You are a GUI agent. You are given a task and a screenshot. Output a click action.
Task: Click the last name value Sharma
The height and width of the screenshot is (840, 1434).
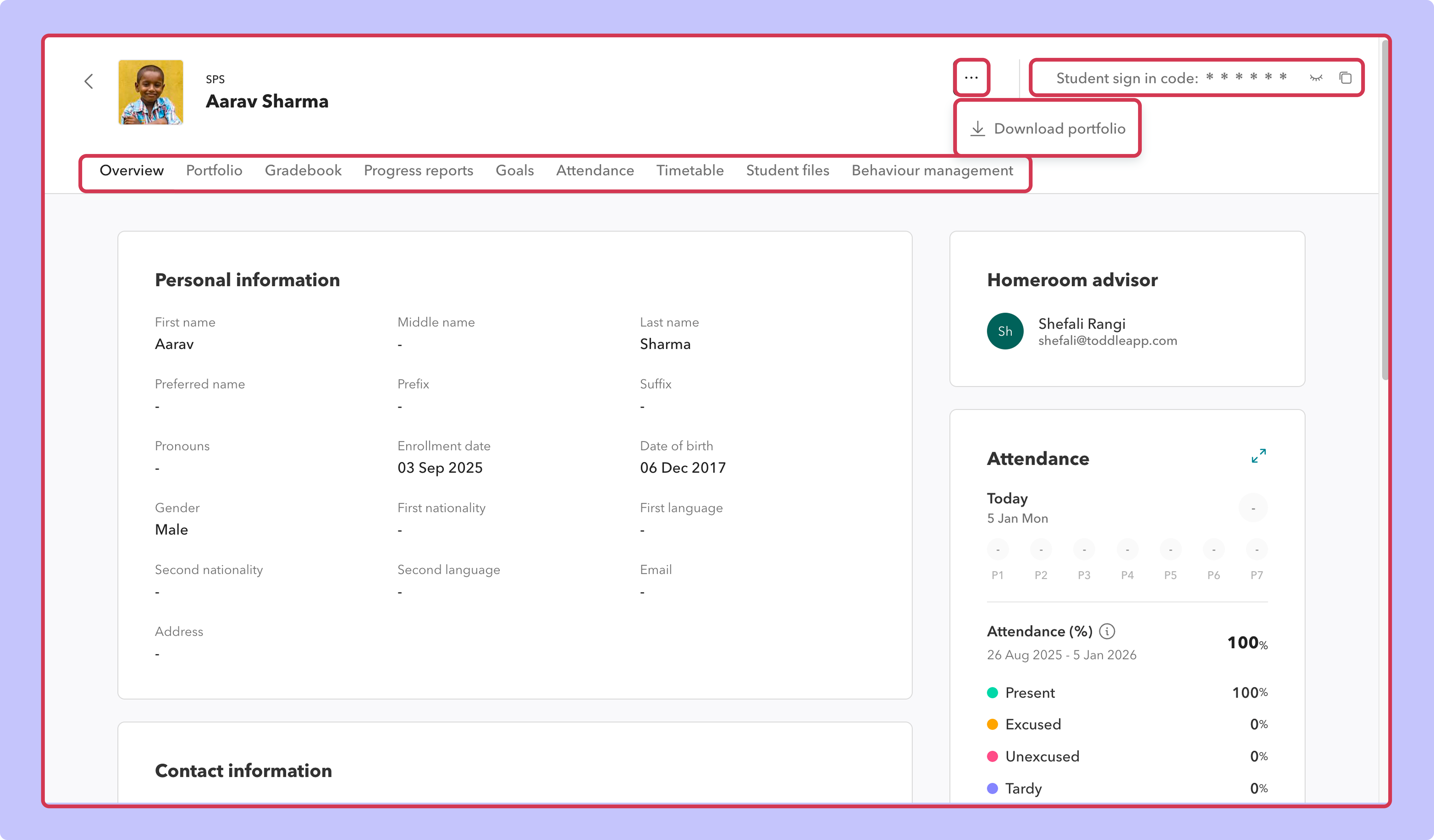(665, 344)
